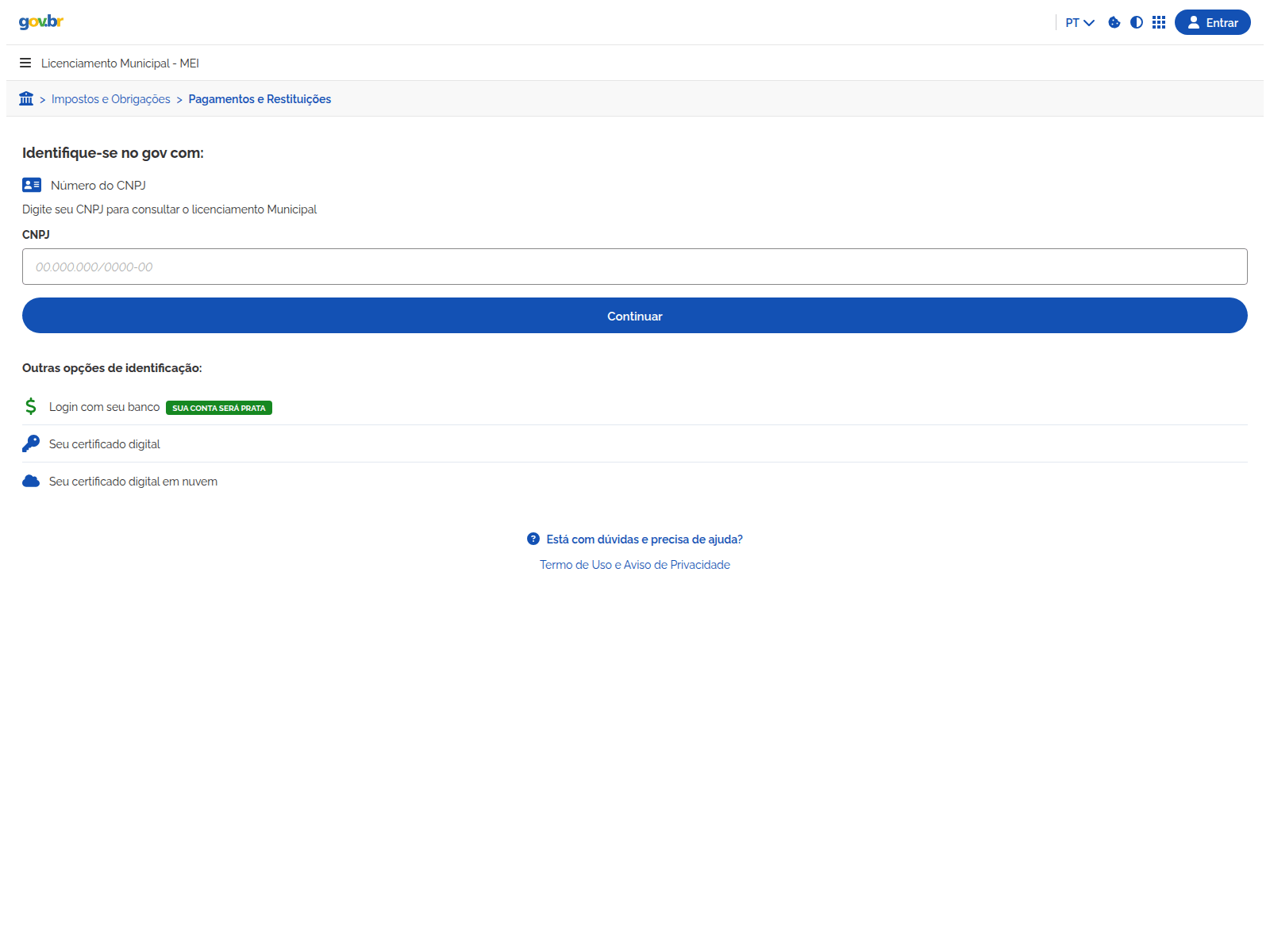Open Pagamentos e Restituições breadcrumb
The height and width of the screenshot is (952, 1270).
point(260,99)
